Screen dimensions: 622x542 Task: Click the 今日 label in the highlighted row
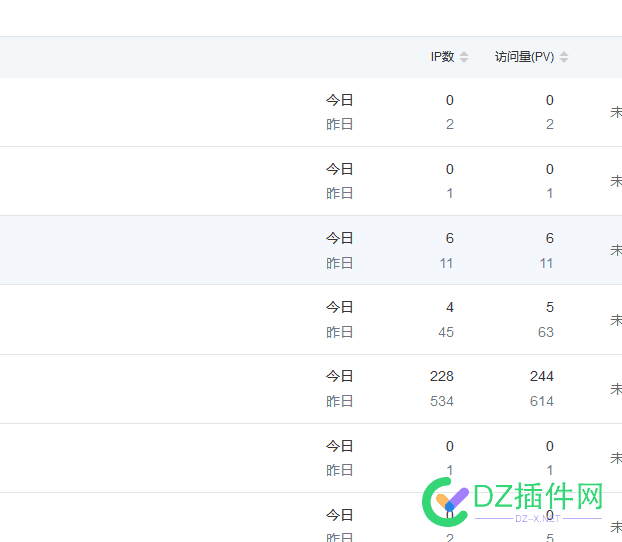(x=340, y=238)
